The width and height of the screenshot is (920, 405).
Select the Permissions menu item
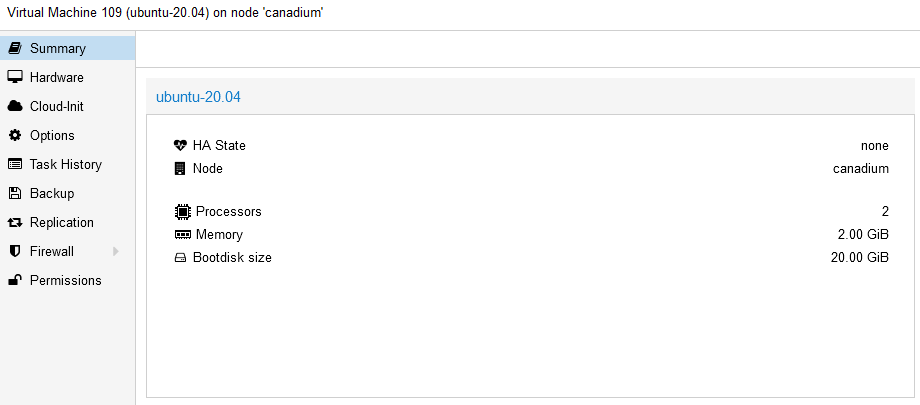[65, 280]
